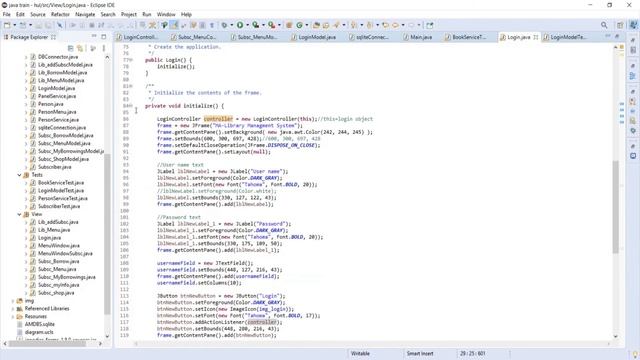Screen dimensions: 640x360
Task: Open dropdown arrow next to Coverage button
Action: (x=263, y=25)
